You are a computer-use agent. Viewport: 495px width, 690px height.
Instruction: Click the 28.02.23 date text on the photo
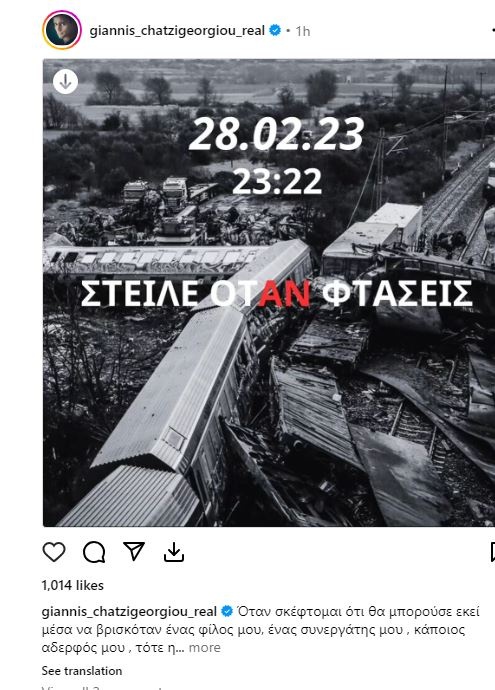276,134
